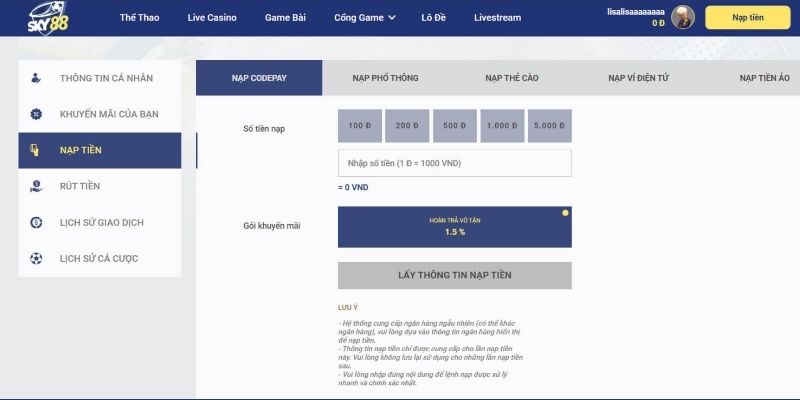
Task: Choose the 100 Đ amount
Action: tap(360, 126)
